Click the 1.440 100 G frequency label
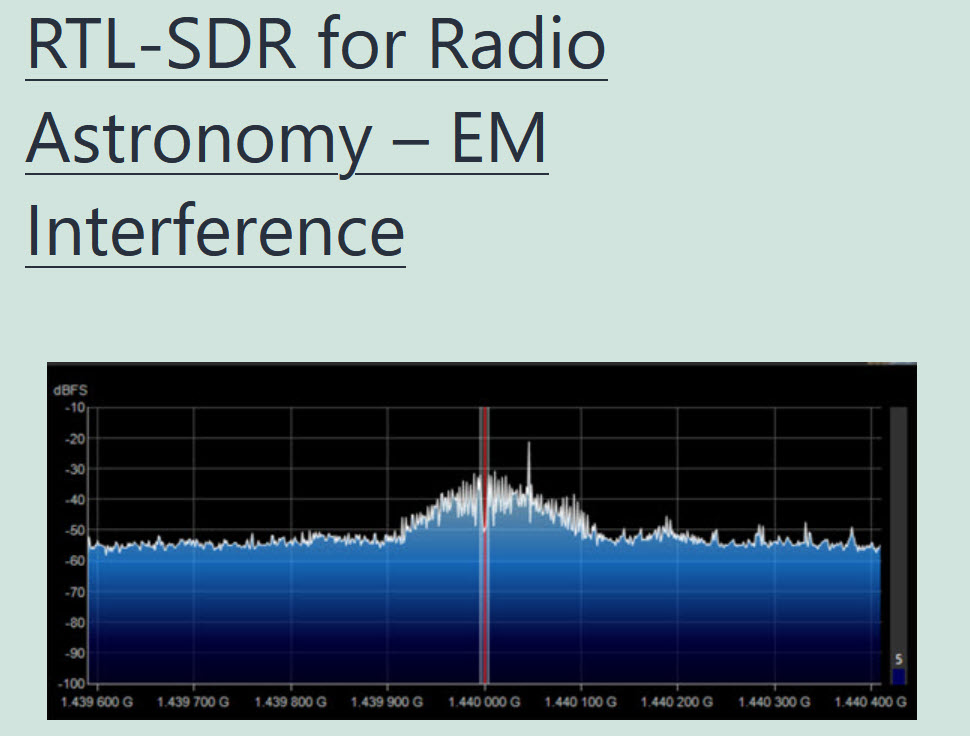This screenshot has height=736, width=970. (x=582, y=703)
